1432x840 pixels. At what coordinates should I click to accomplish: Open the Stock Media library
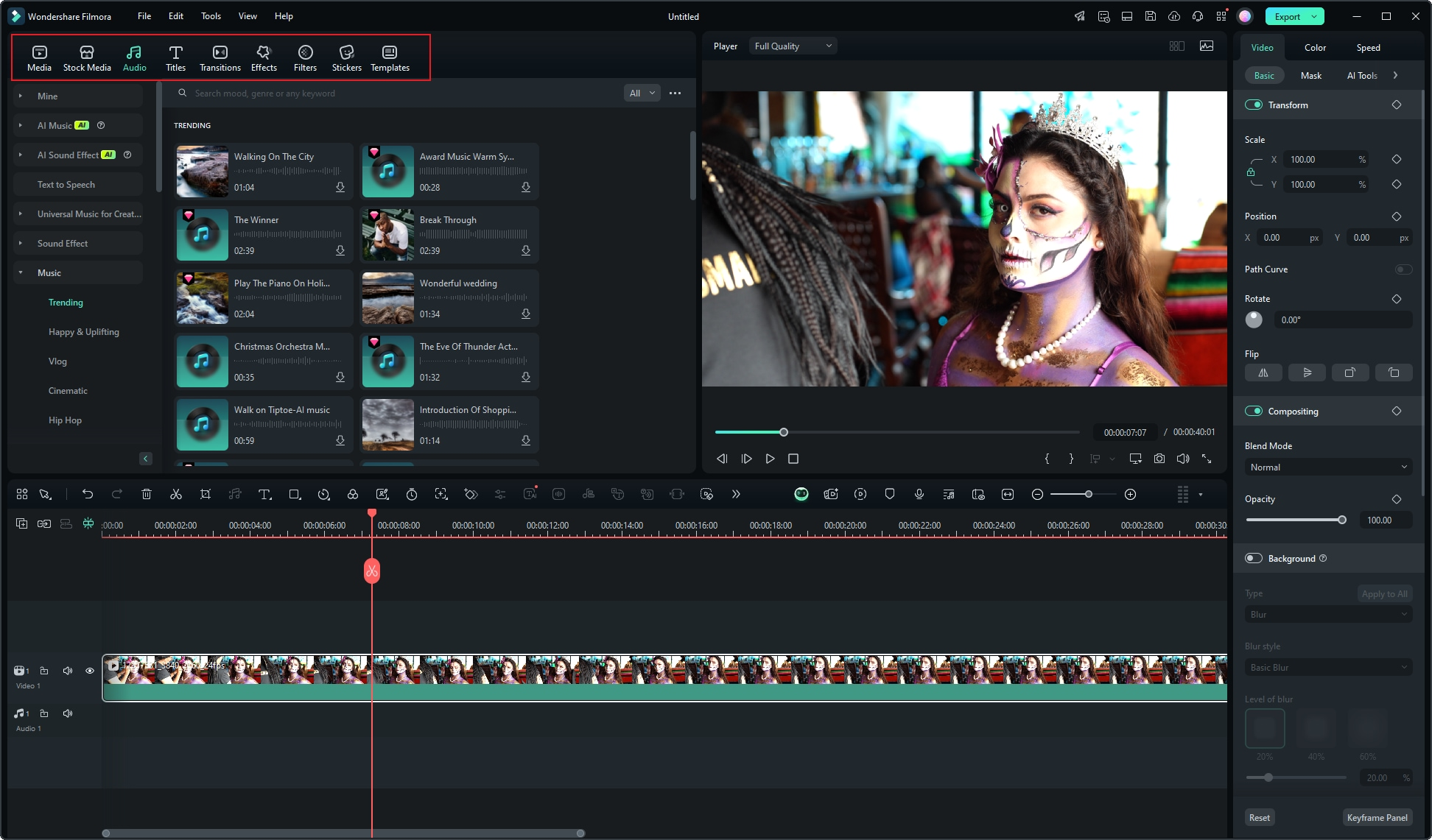click(x=87, y=58)
